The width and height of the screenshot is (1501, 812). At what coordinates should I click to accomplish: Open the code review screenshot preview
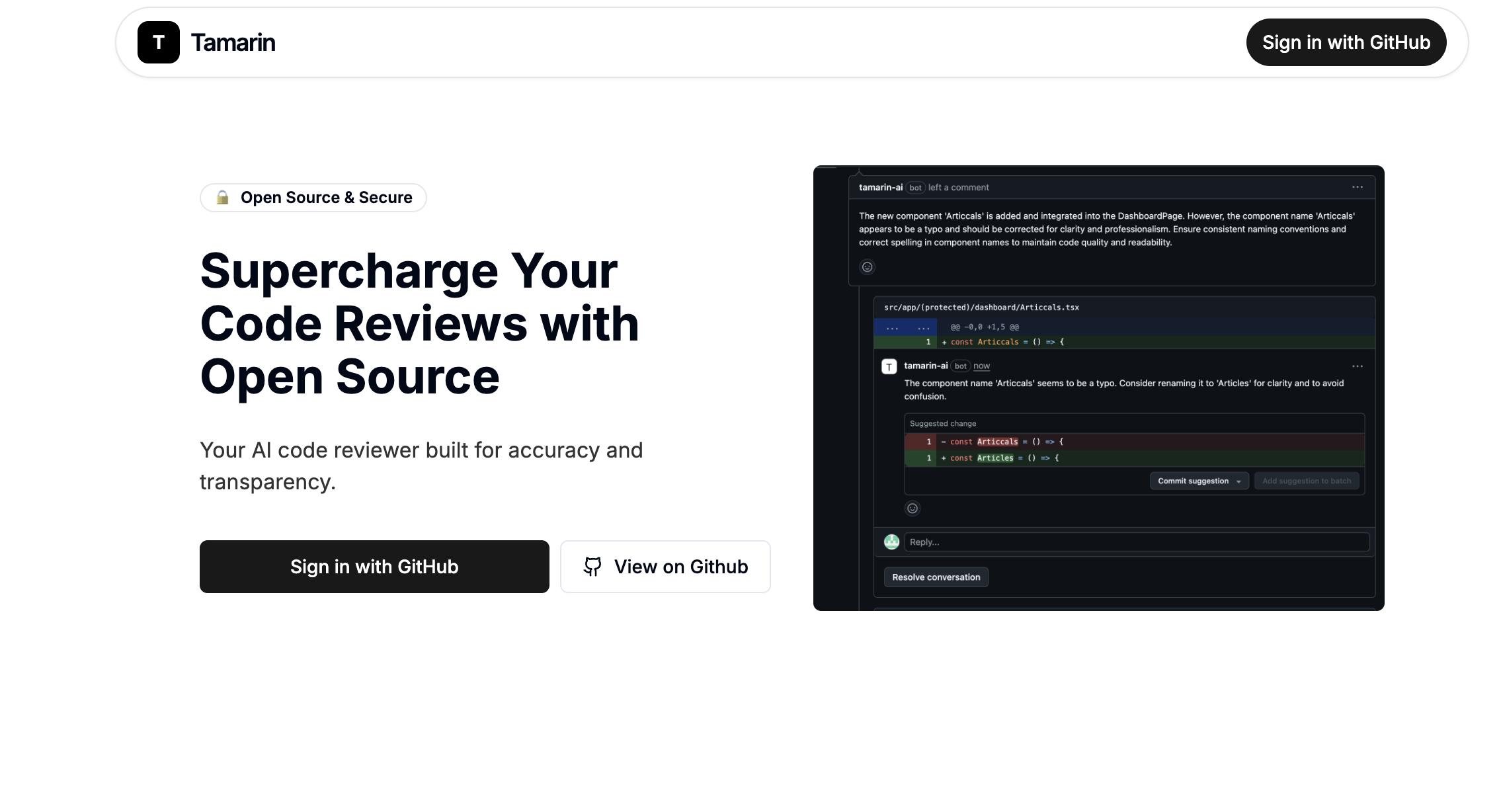pyautogui.click(x=1099, y=388)
